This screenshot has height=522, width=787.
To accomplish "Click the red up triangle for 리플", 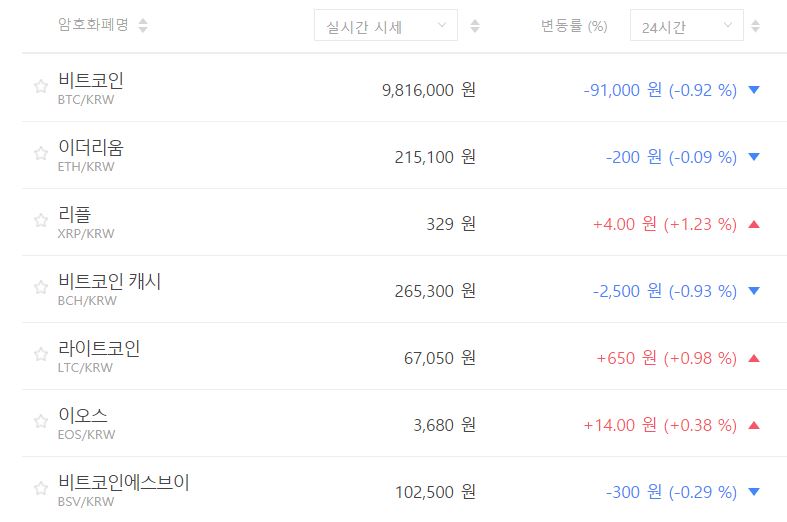I will tap(754, 224).
